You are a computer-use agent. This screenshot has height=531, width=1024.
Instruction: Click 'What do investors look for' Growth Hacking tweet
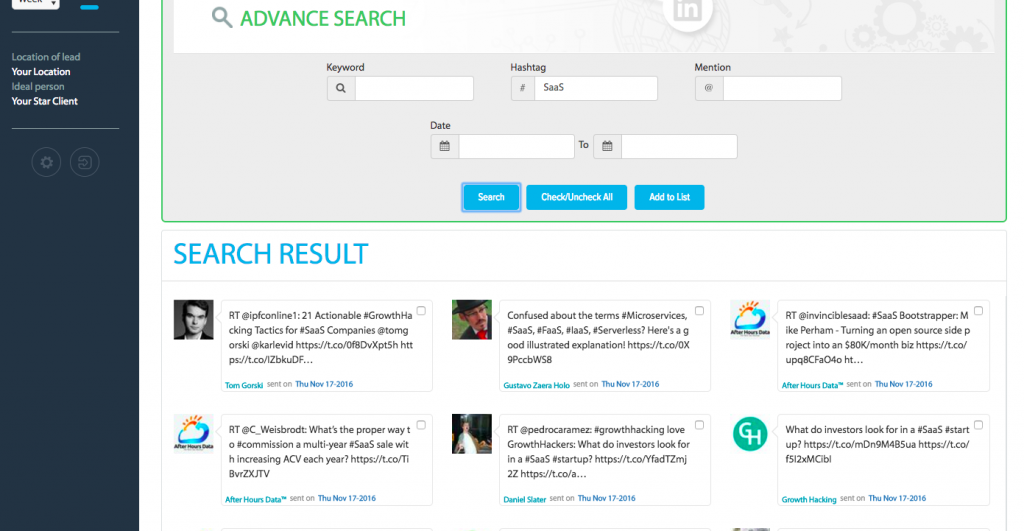(877, 444)
